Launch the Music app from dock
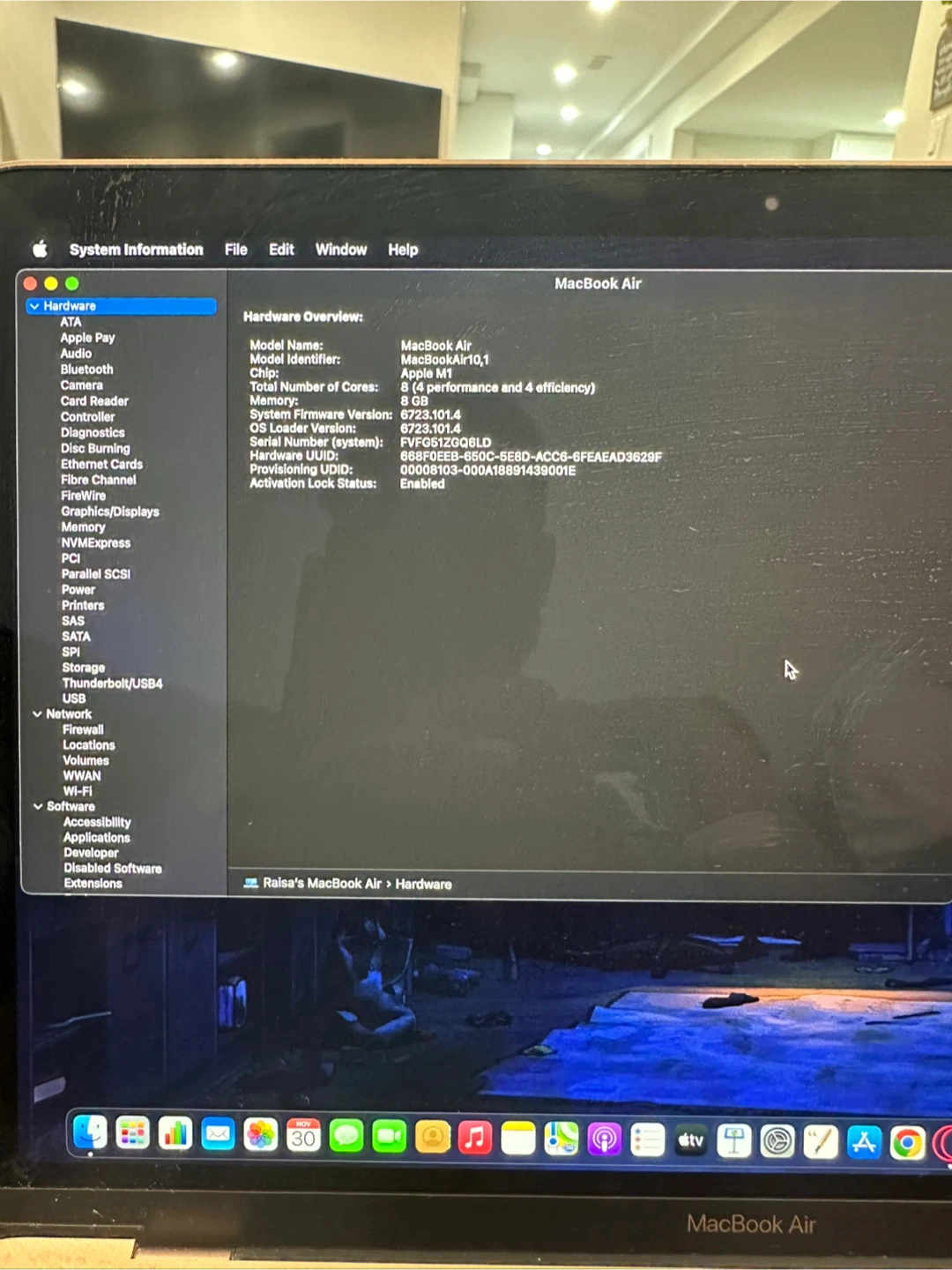The width and height of the screenshot is (952, 1270). tap(475, 1138)
